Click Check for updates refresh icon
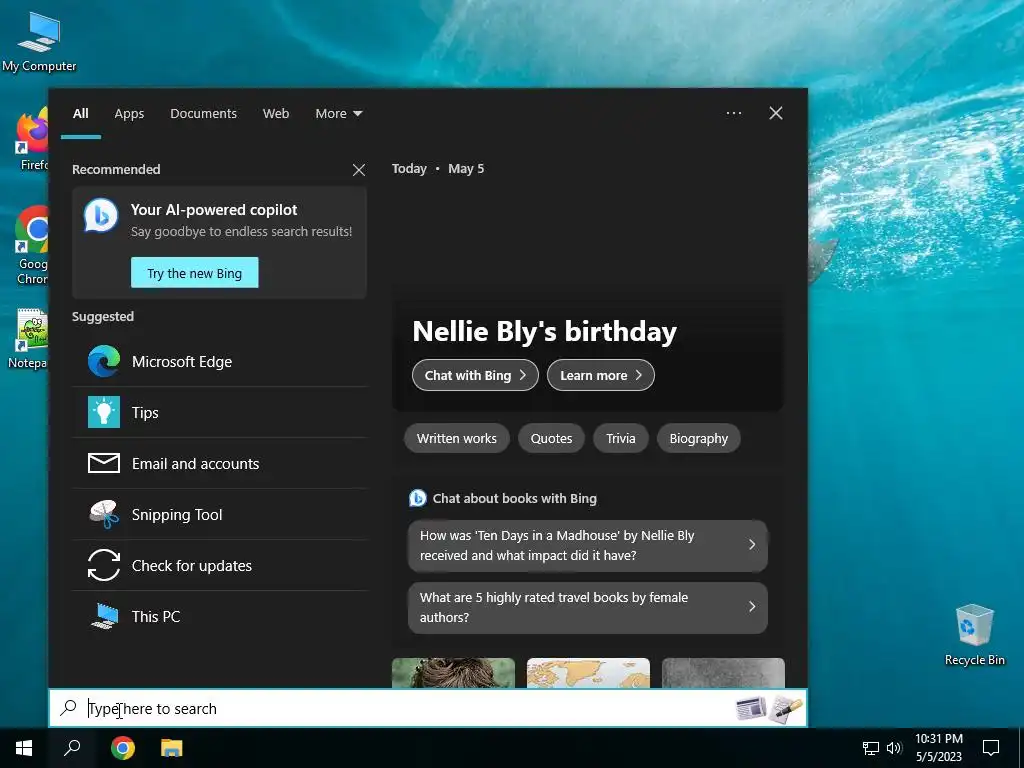This screenshot has width=1024, height=768. (x=104, y=566)
